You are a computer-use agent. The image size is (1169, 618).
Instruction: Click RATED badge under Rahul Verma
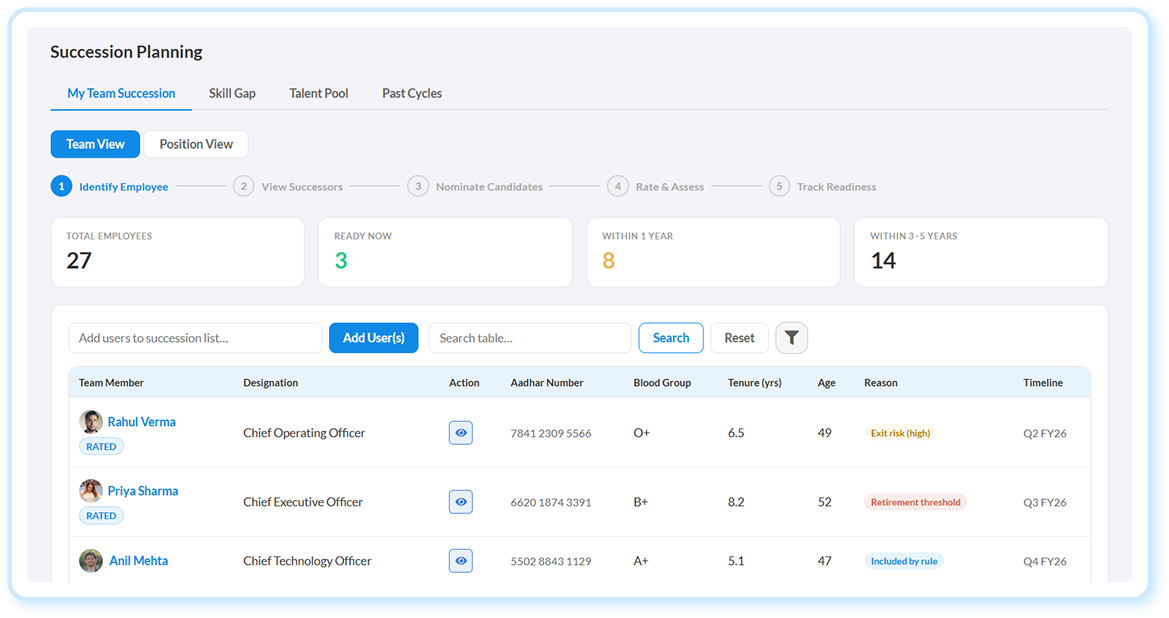(101, 447)
